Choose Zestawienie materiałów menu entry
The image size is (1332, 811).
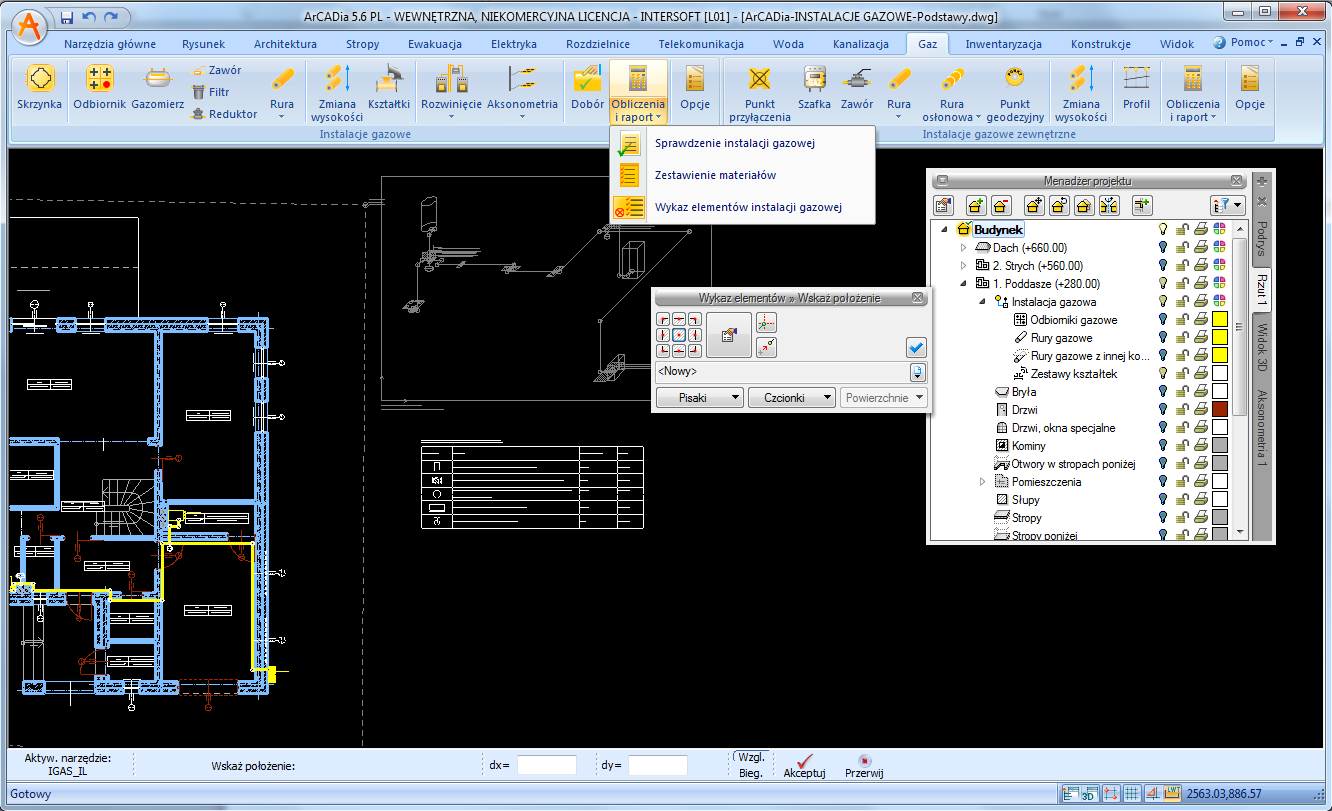(x=715, y=175)
